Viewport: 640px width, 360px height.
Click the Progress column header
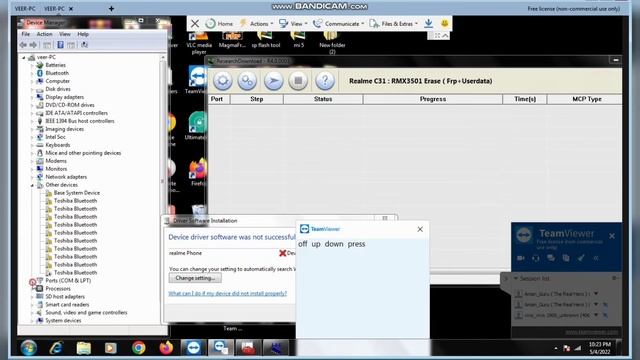click(433, 99)
